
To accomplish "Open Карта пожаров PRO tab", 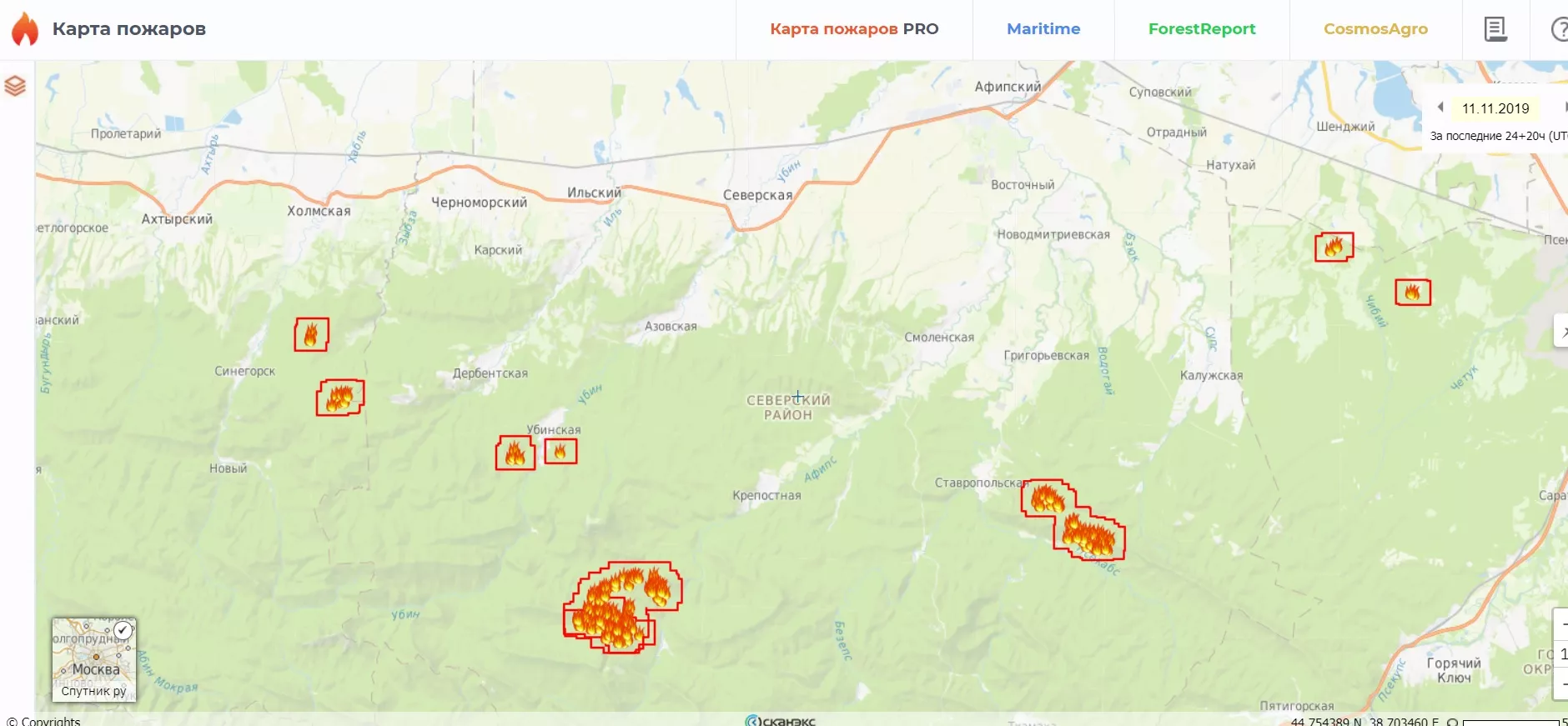I will point(854,29).
